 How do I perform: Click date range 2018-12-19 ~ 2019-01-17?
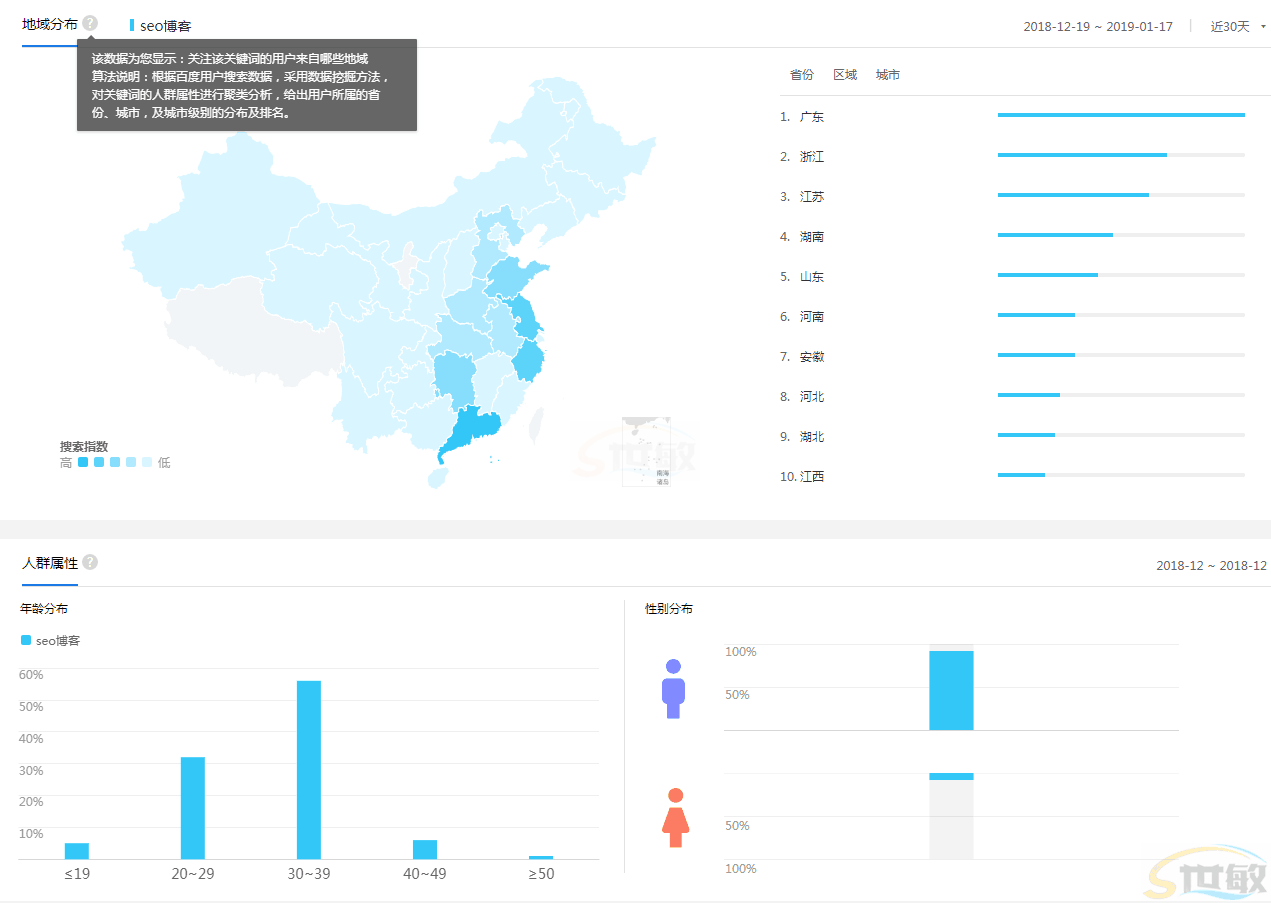click(1098, 26)
